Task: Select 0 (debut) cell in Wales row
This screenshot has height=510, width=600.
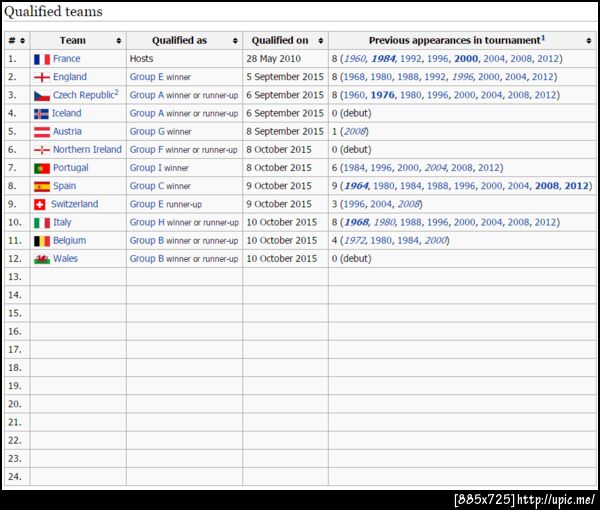Action: click(462, 259)
